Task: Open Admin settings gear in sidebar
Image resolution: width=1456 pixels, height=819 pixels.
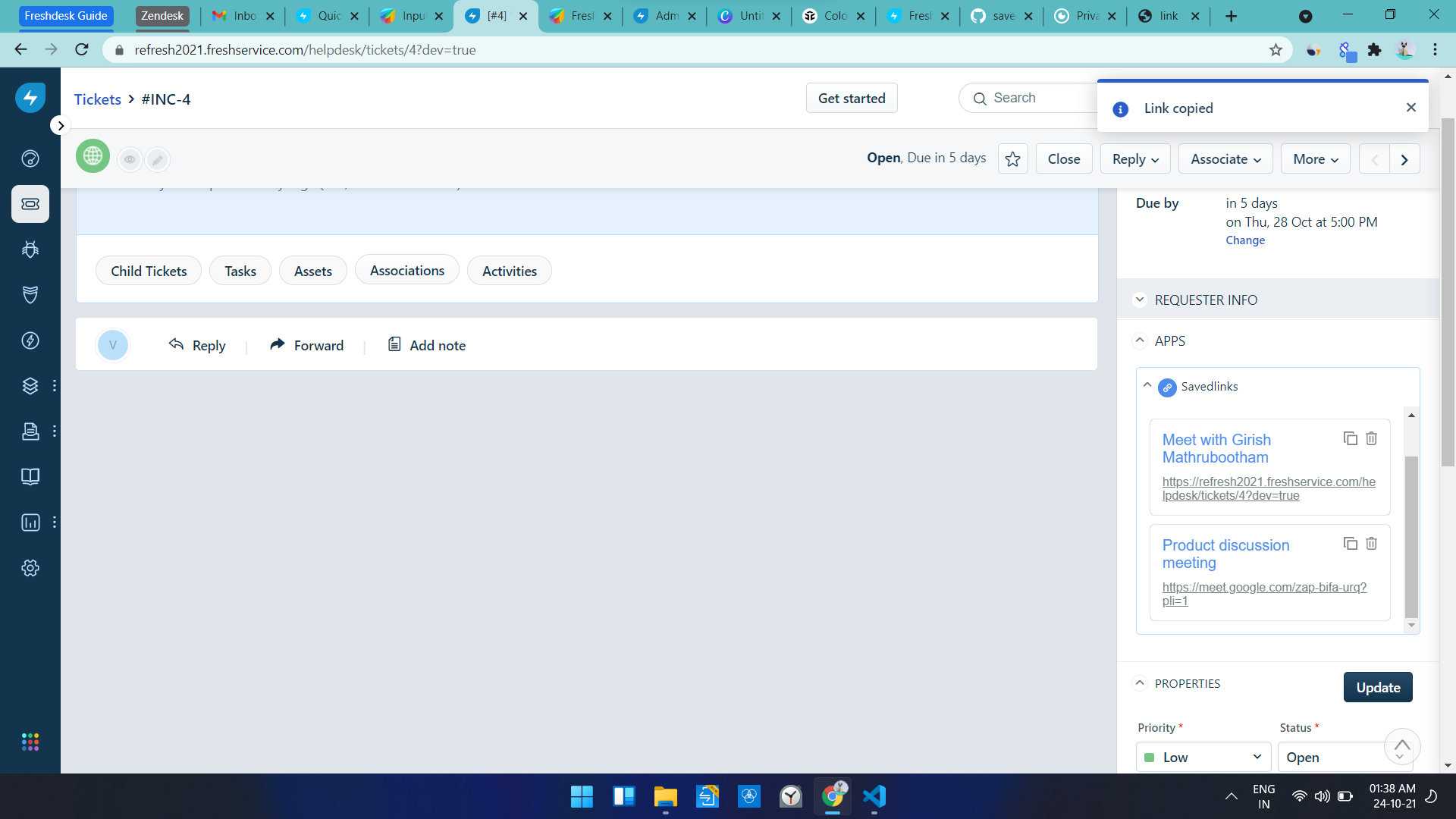Action: point(30,568)
